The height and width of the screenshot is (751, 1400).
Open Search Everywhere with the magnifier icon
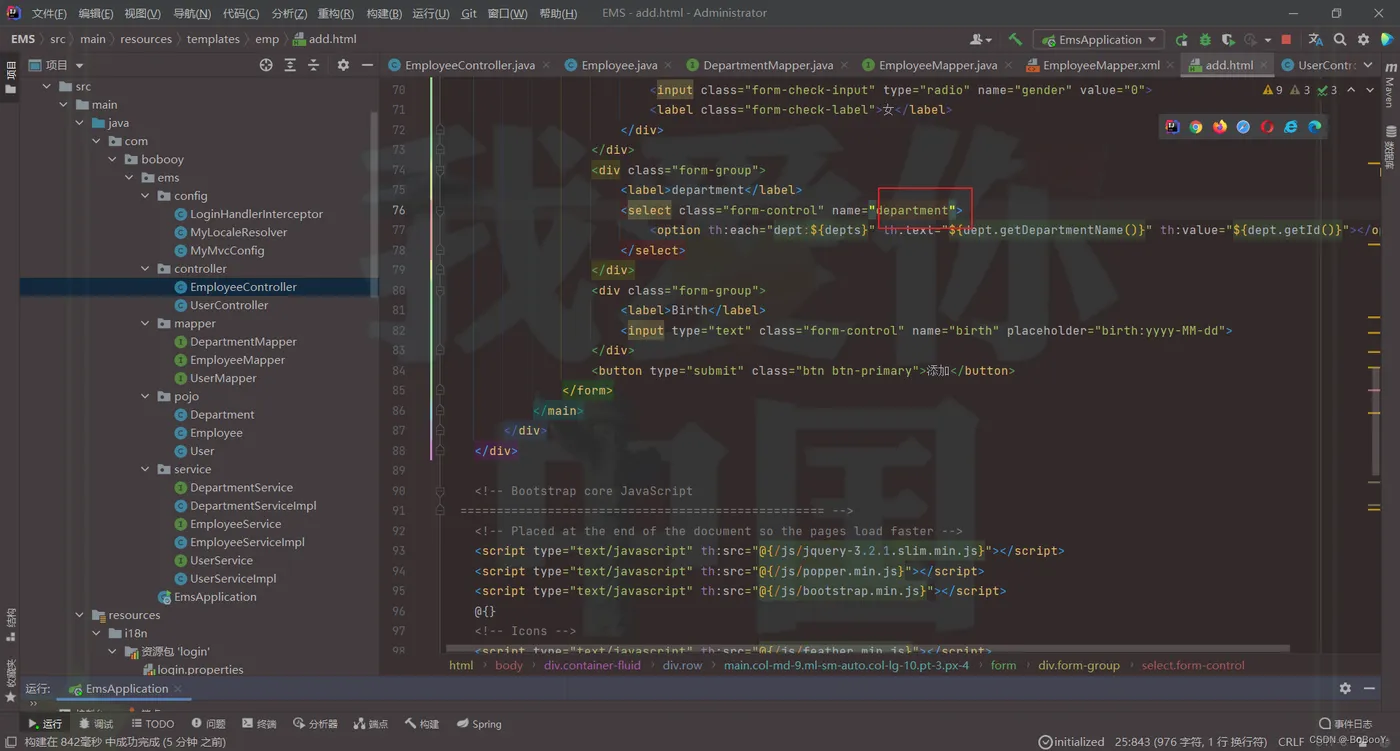coord(1340,40)
